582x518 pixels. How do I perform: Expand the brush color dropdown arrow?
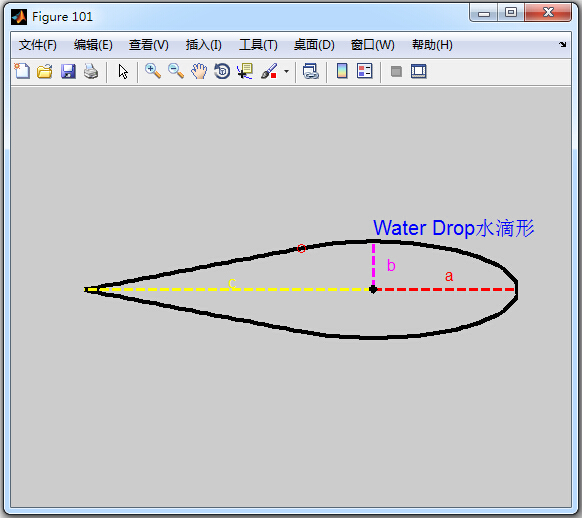(x=287, y=71)
